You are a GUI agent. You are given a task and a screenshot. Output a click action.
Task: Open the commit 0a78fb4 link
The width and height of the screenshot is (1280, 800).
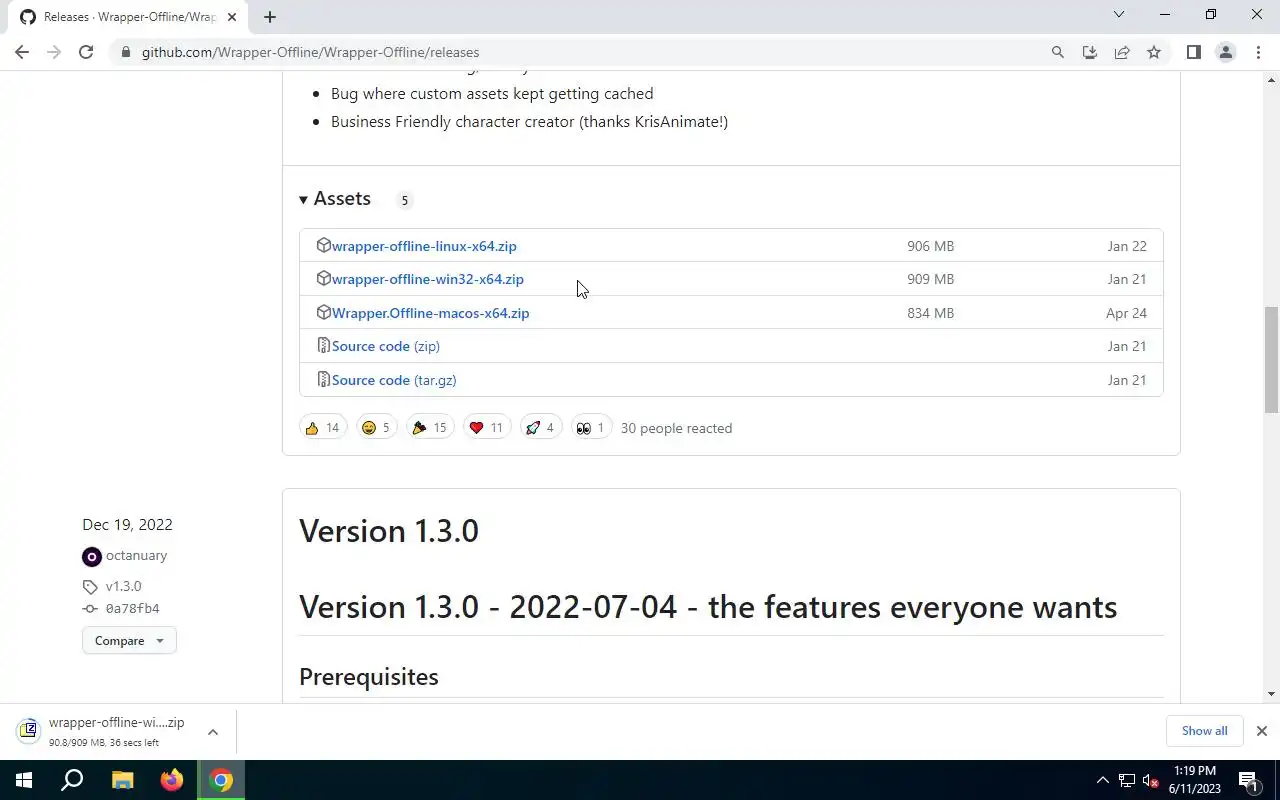pyautogui.click(x=133, y=609)
